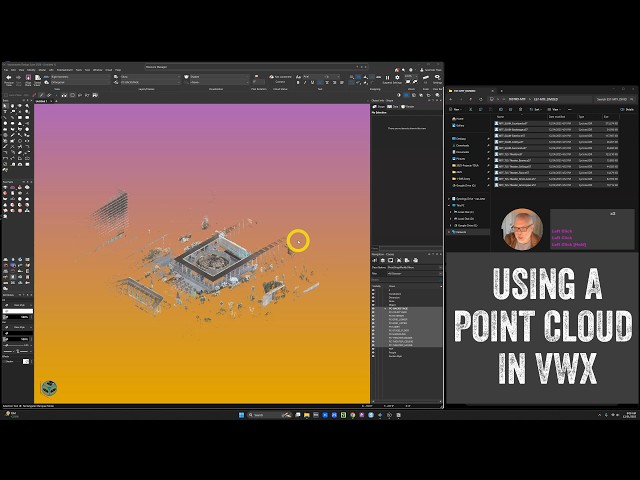Open the Data tab in Object Info
The height and width of the screenshot is (480, 640).
[x=392, y=107]
